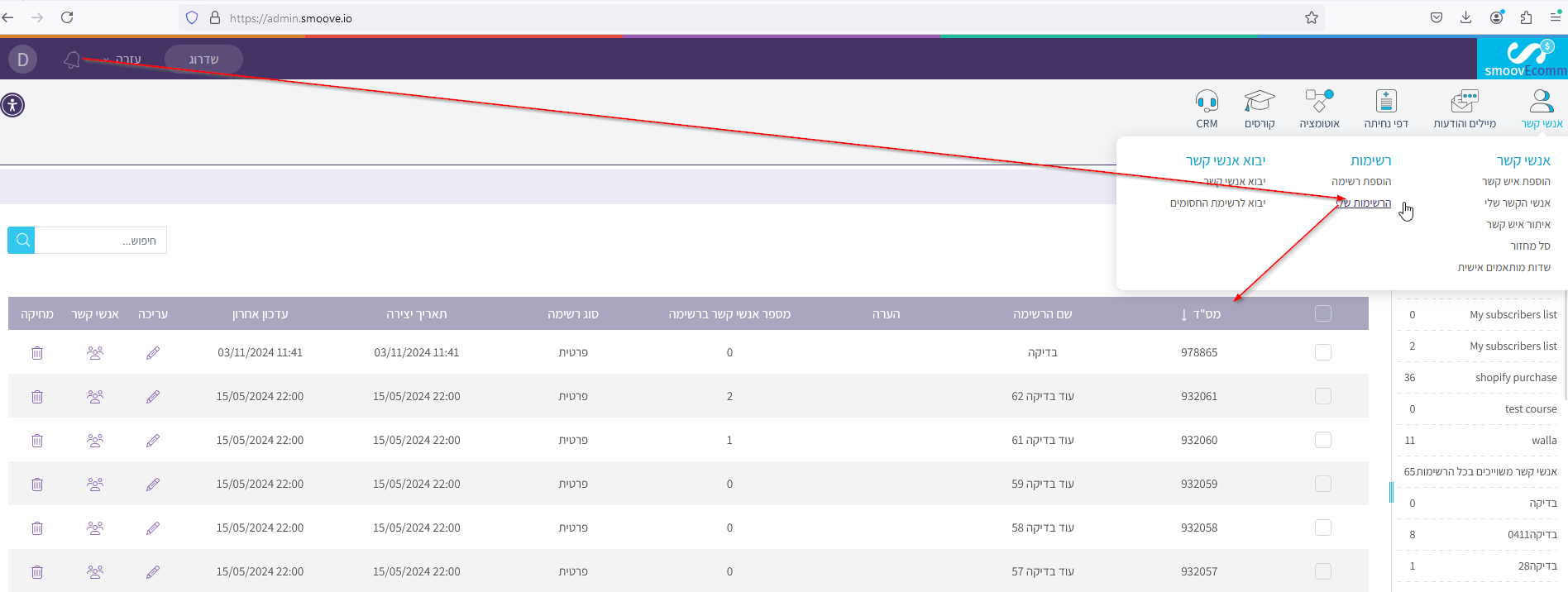
Task: Open the courses graduation cap icon
Action: tap(1260, 102)
